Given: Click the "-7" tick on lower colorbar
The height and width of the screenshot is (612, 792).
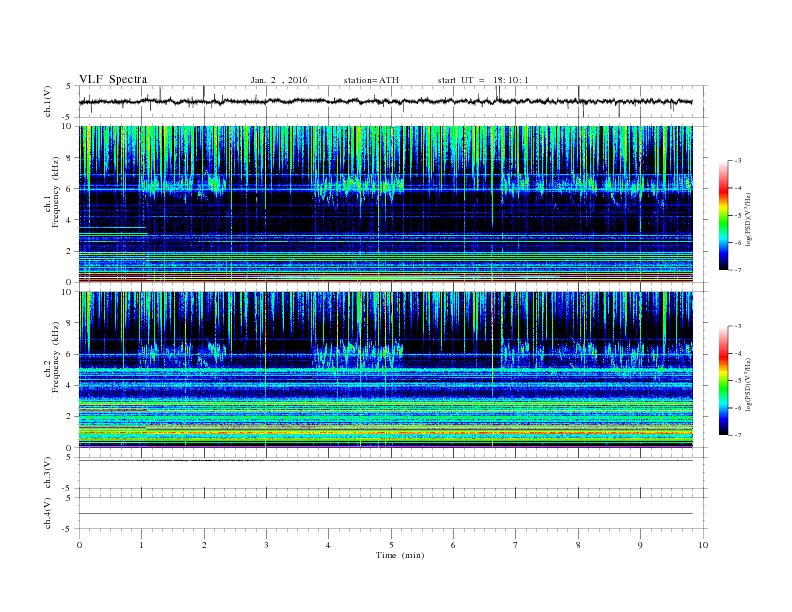Looking at the screenshot, I should [x=738, y=435].
